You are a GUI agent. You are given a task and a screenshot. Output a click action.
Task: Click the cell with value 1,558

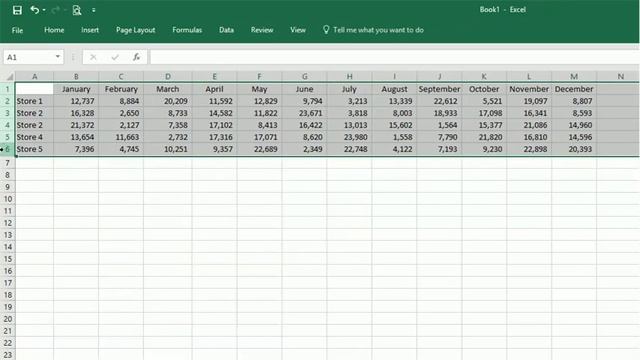pyautogui.click(x=394, y=137)
